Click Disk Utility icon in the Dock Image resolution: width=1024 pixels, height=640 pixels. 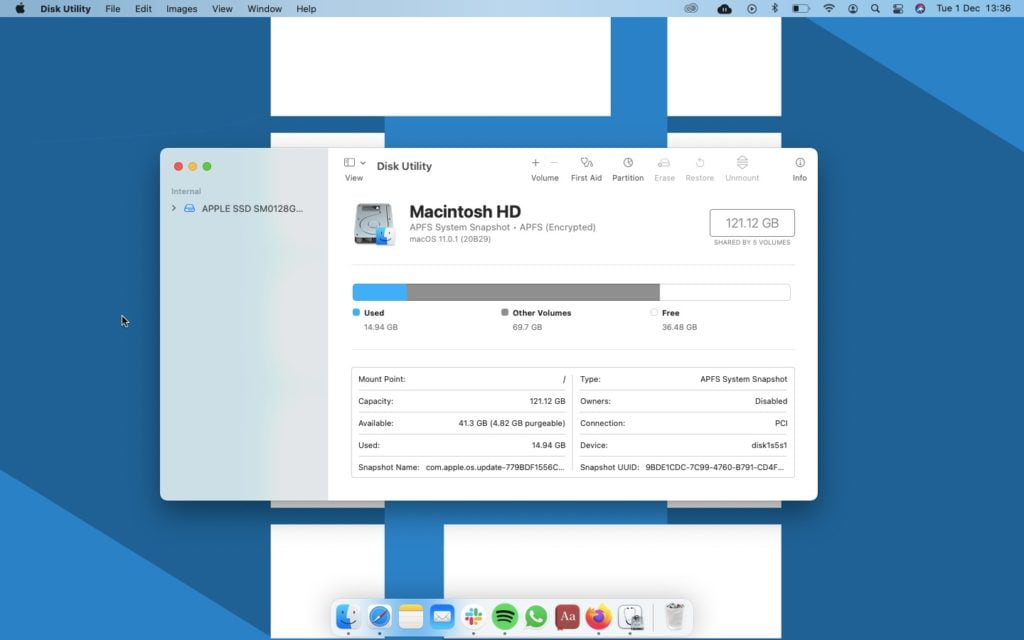(630, 616)
